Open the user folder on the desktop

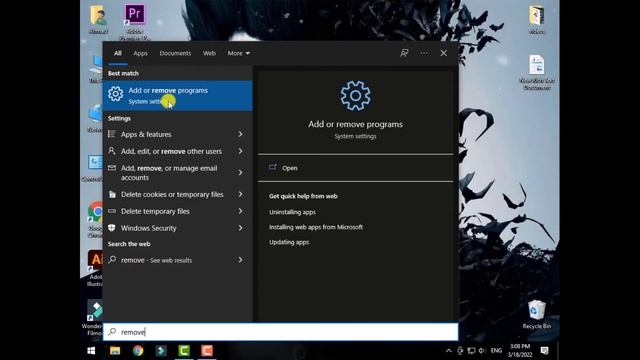tap(98, 19)
